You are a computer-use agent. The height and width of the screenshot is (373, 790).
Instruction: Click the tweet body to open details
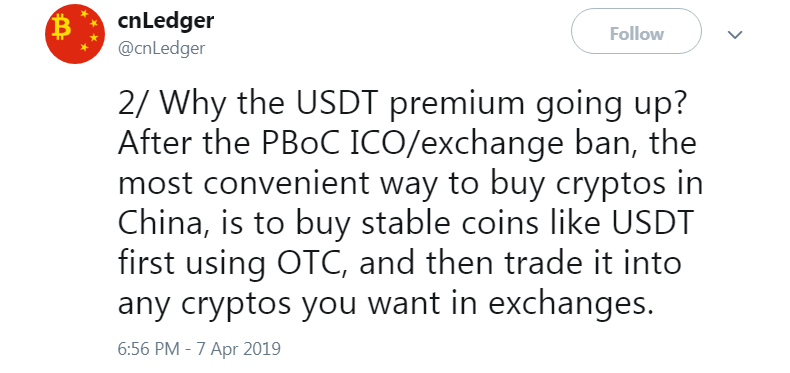point(410,203)
